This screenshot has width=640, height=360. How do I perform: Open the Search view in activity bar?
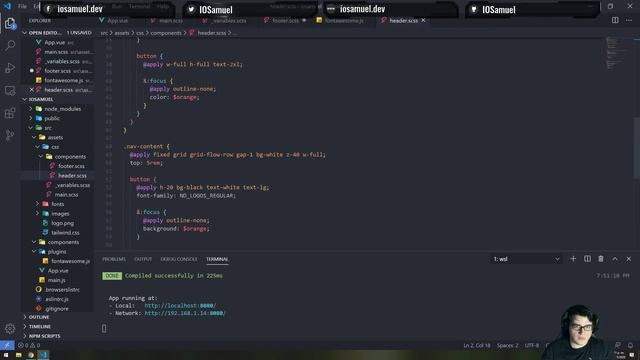pyautogui.click(x=10, y=45)
